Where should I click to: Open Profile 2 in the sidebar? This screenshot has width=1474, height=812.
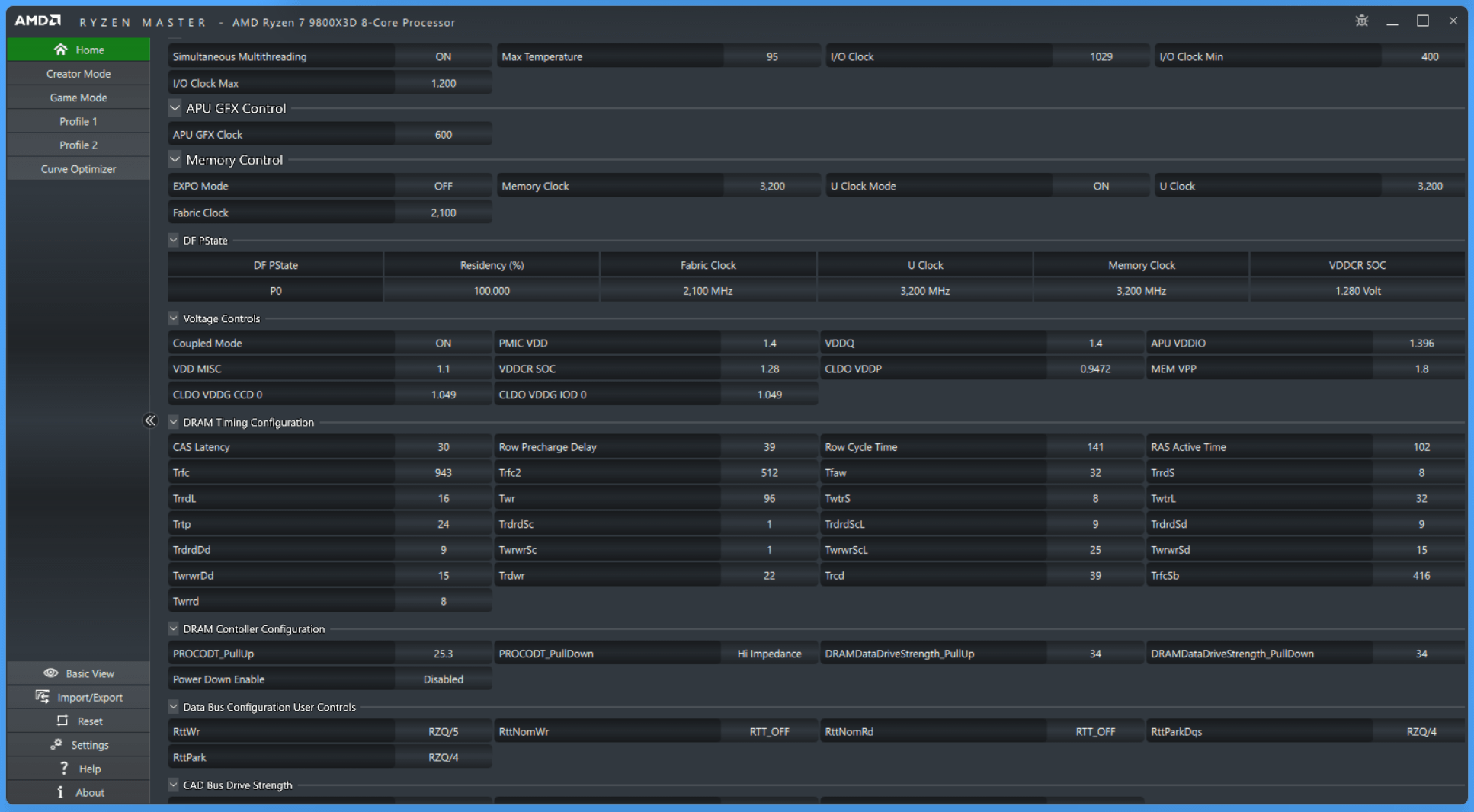coord(79,145)
